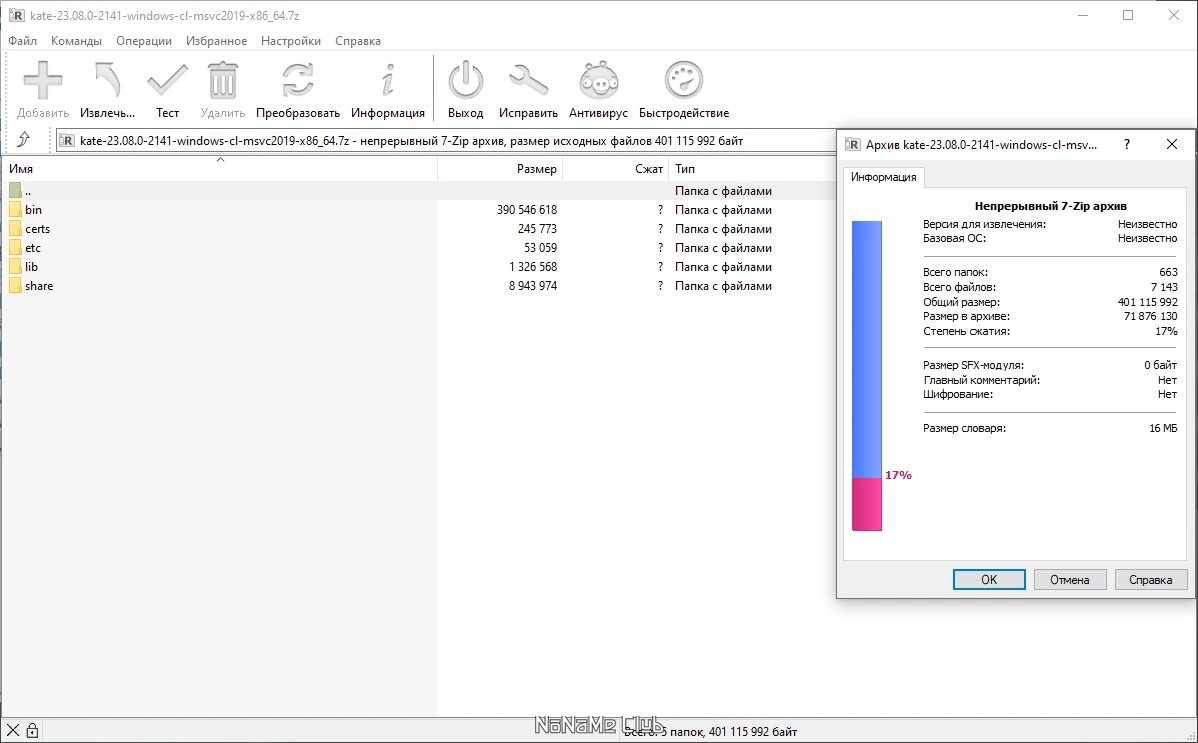Click the Выход power icon
The height and width of the screenshot is (743, 1198).
click(x=465, y=80)
